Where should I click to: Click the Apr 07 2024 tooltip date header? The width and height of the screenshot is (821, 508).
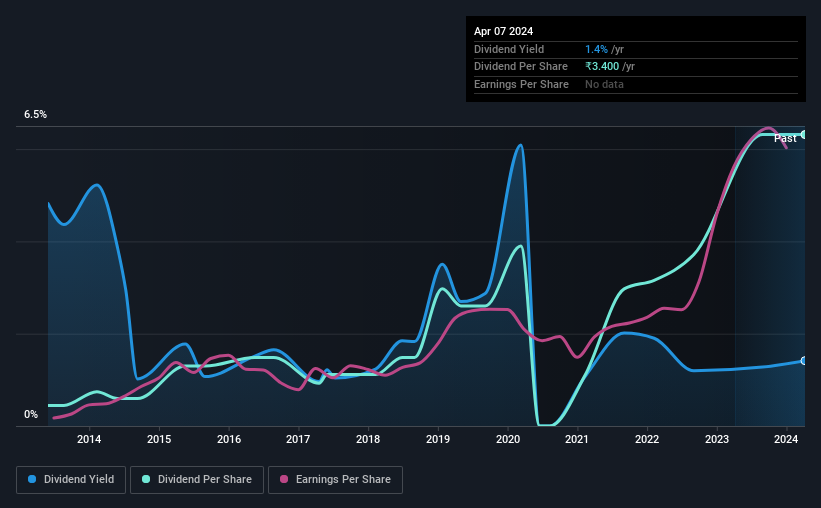[503, 31]
